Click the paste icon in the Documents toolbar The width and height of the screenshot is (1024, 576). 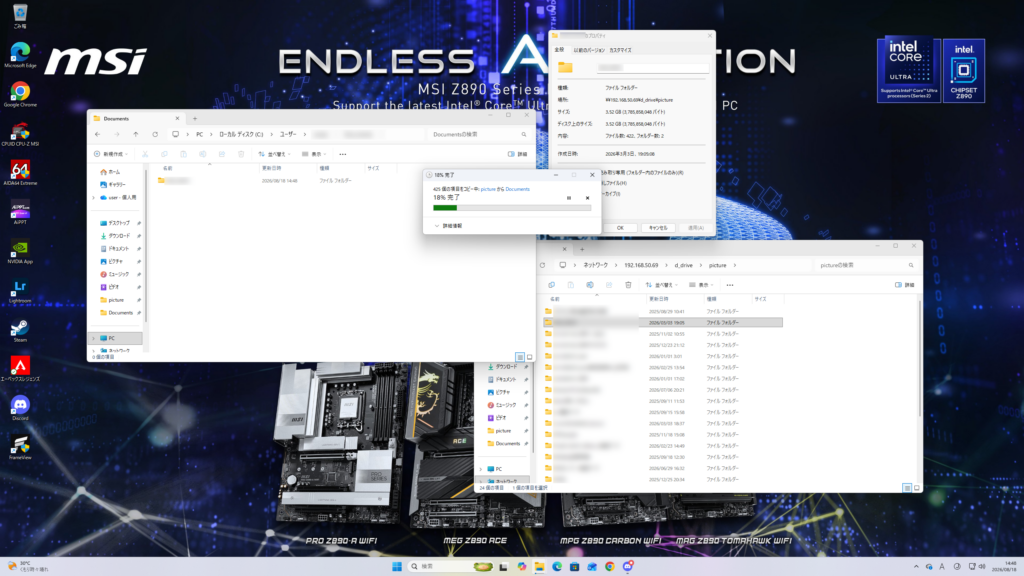(184, 154)
